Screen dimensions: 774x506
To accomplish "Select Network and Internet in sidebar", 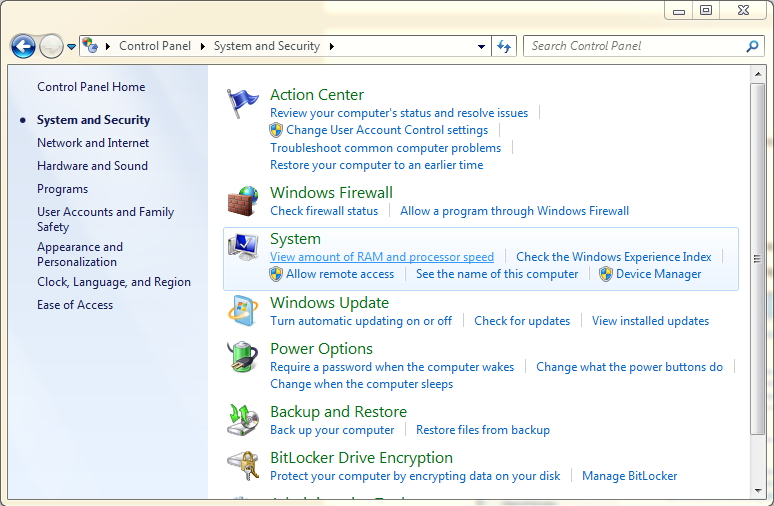I will pos(93,143).
